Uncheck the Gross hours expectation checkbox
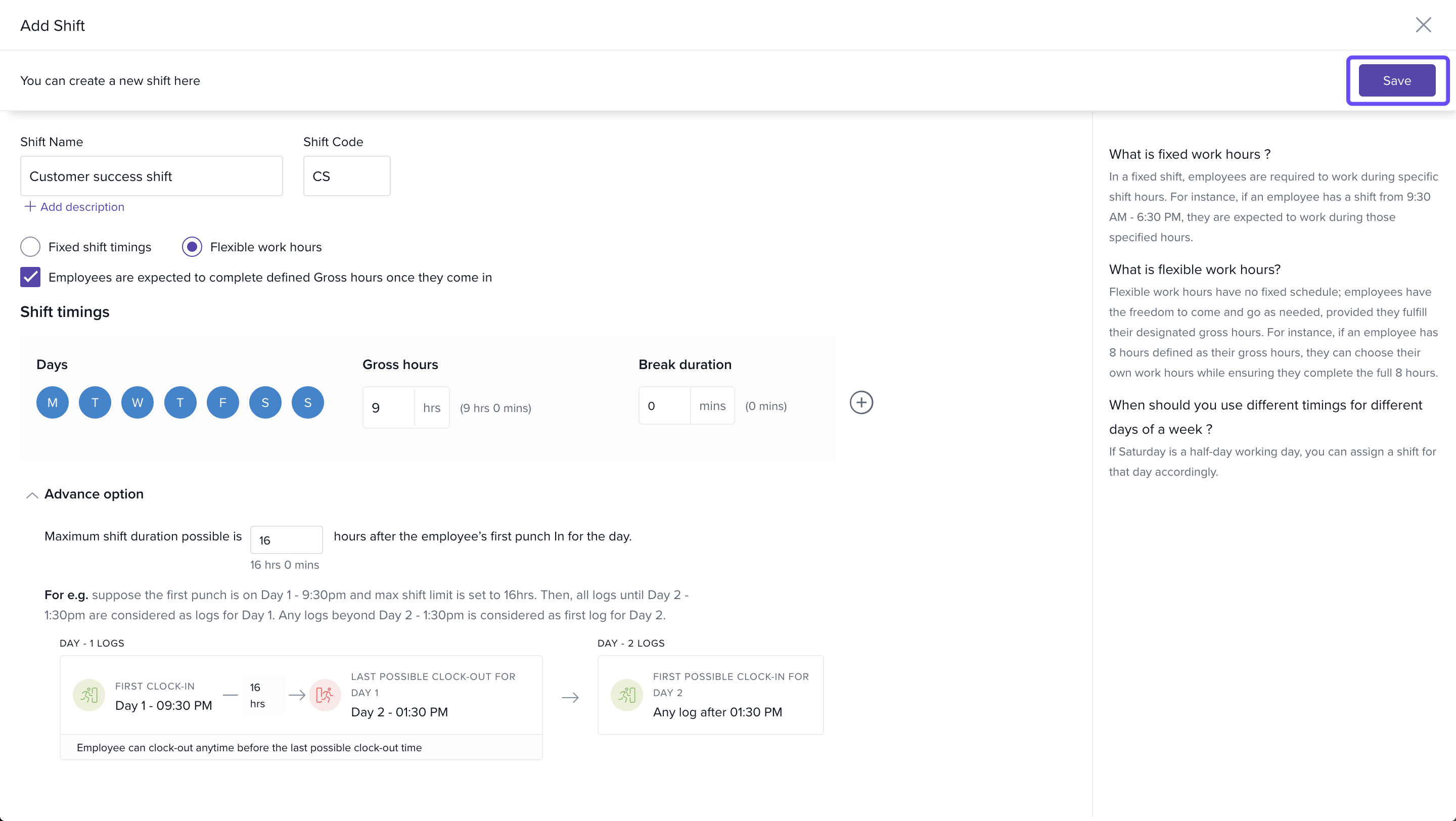The image size is (1456, 821). pyautogui.click(x=30, y=278)
